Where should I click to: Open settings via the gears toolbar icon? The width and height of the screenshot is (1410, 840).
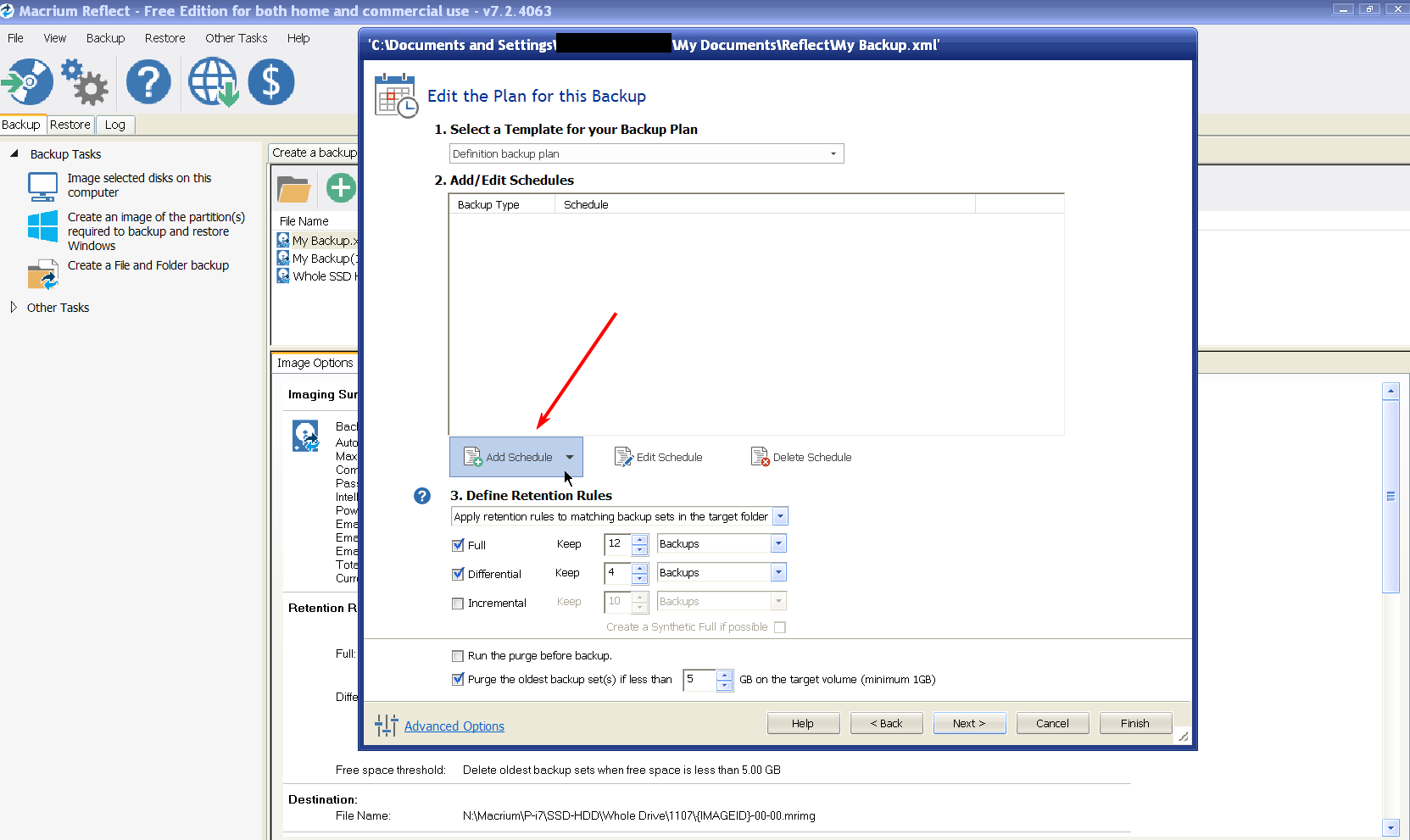85,82
